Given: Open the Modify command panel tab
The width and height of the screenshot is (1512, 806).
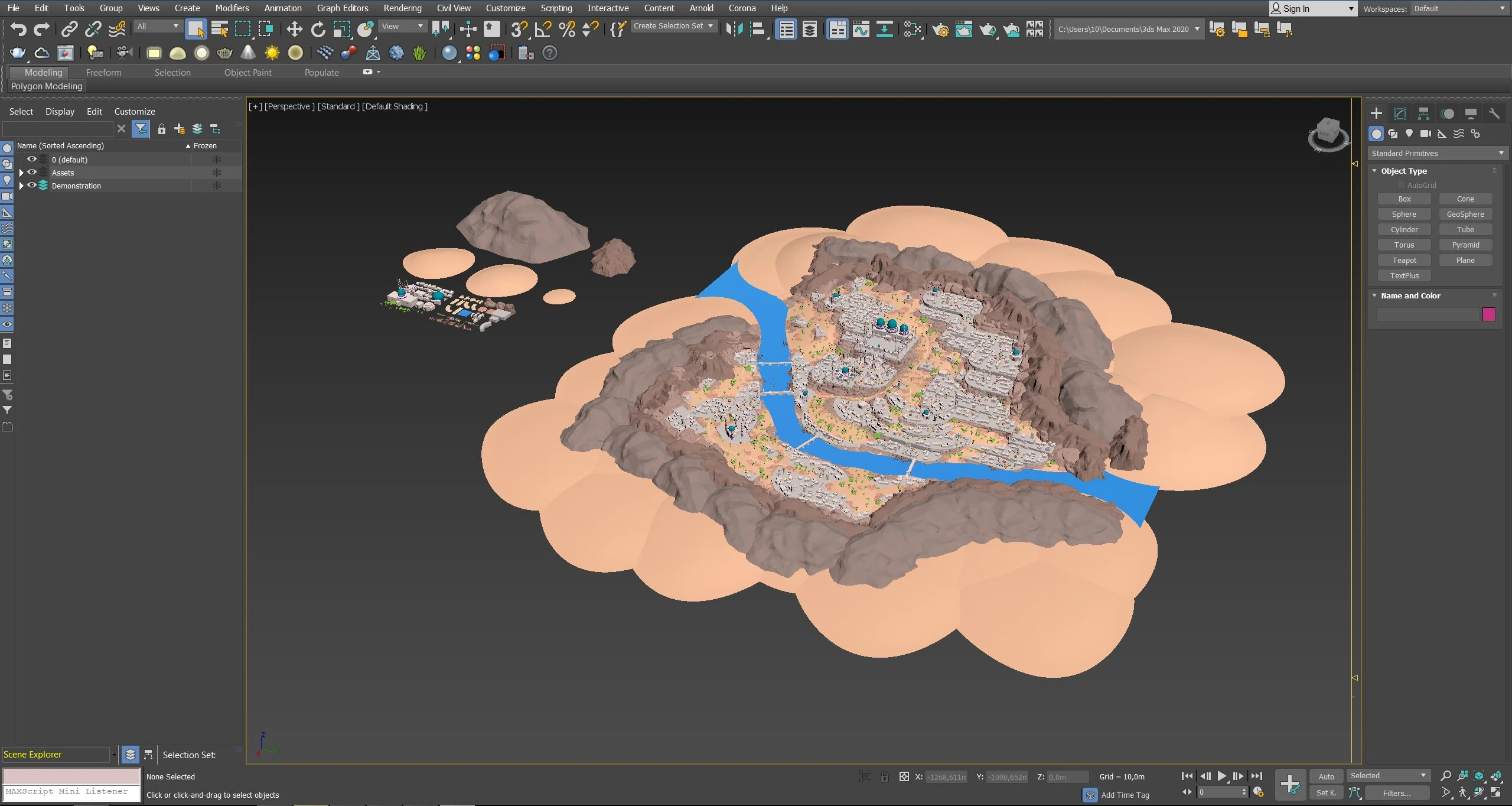Looking at the screenshot, I should [1400, 113].
